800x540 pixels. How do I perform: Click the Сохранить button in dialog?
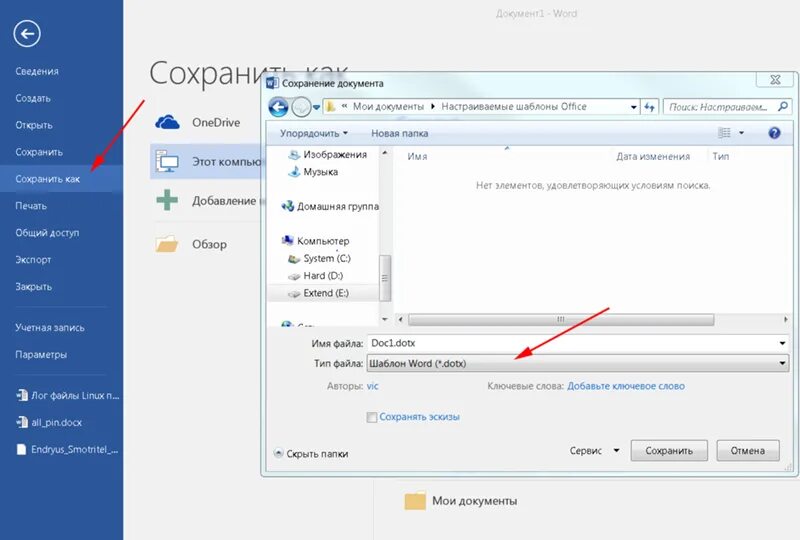tap(669, 451)
